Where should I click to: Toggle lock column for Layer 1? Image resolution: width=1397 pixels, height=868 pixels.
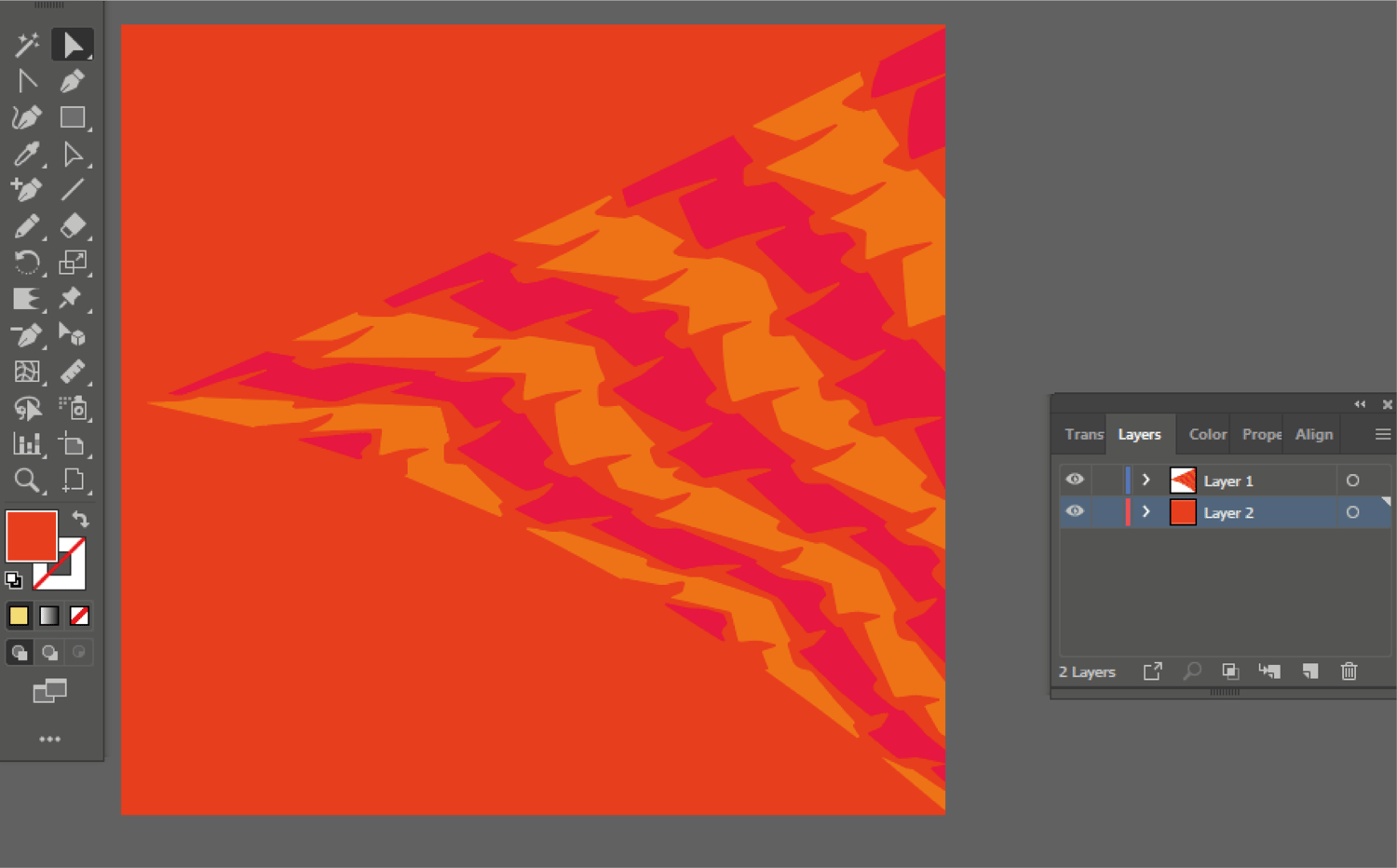(x=1105, y=480)
